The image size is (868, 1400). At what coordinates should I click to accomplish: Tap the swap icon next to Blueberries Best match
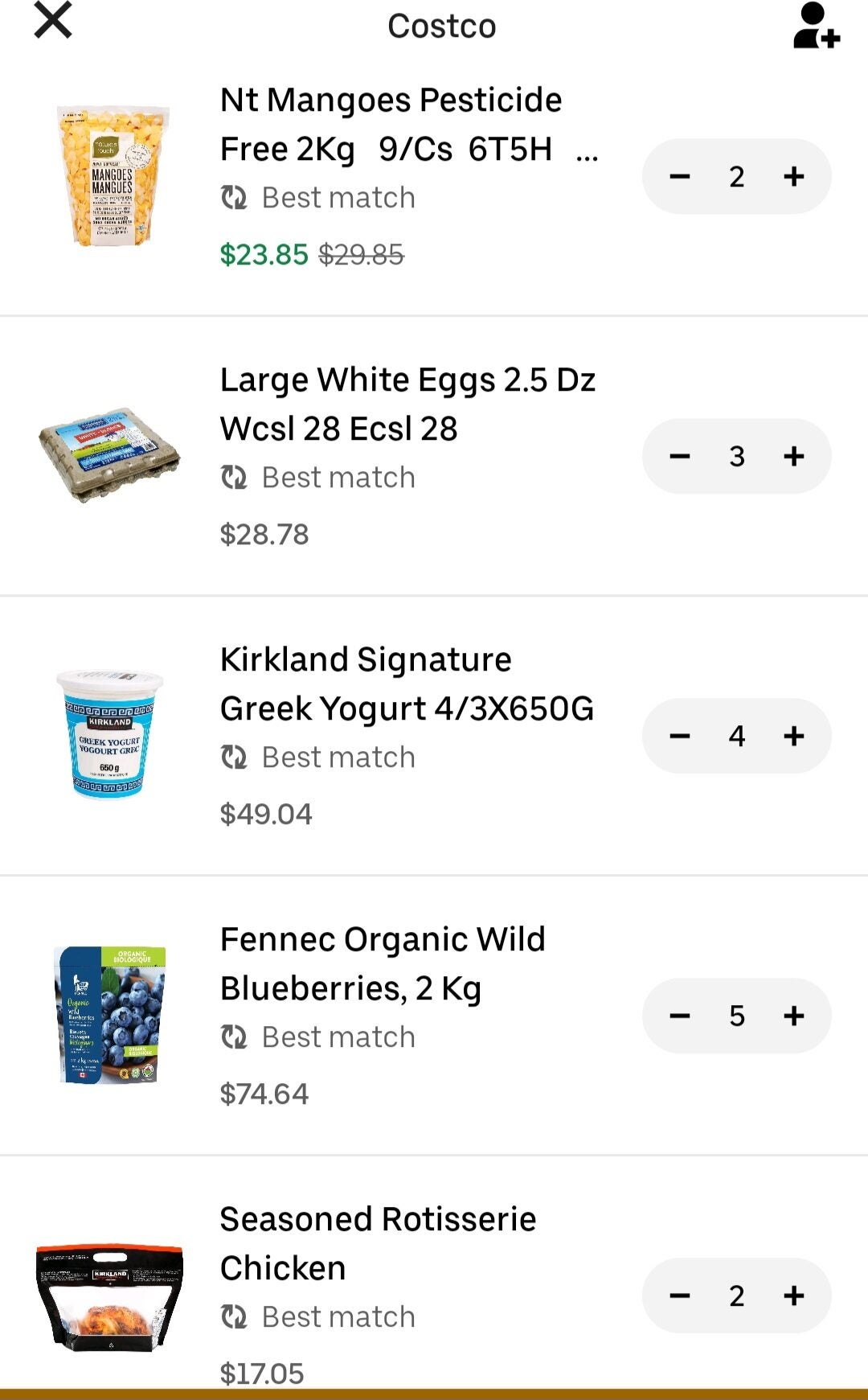point(235,1037)
